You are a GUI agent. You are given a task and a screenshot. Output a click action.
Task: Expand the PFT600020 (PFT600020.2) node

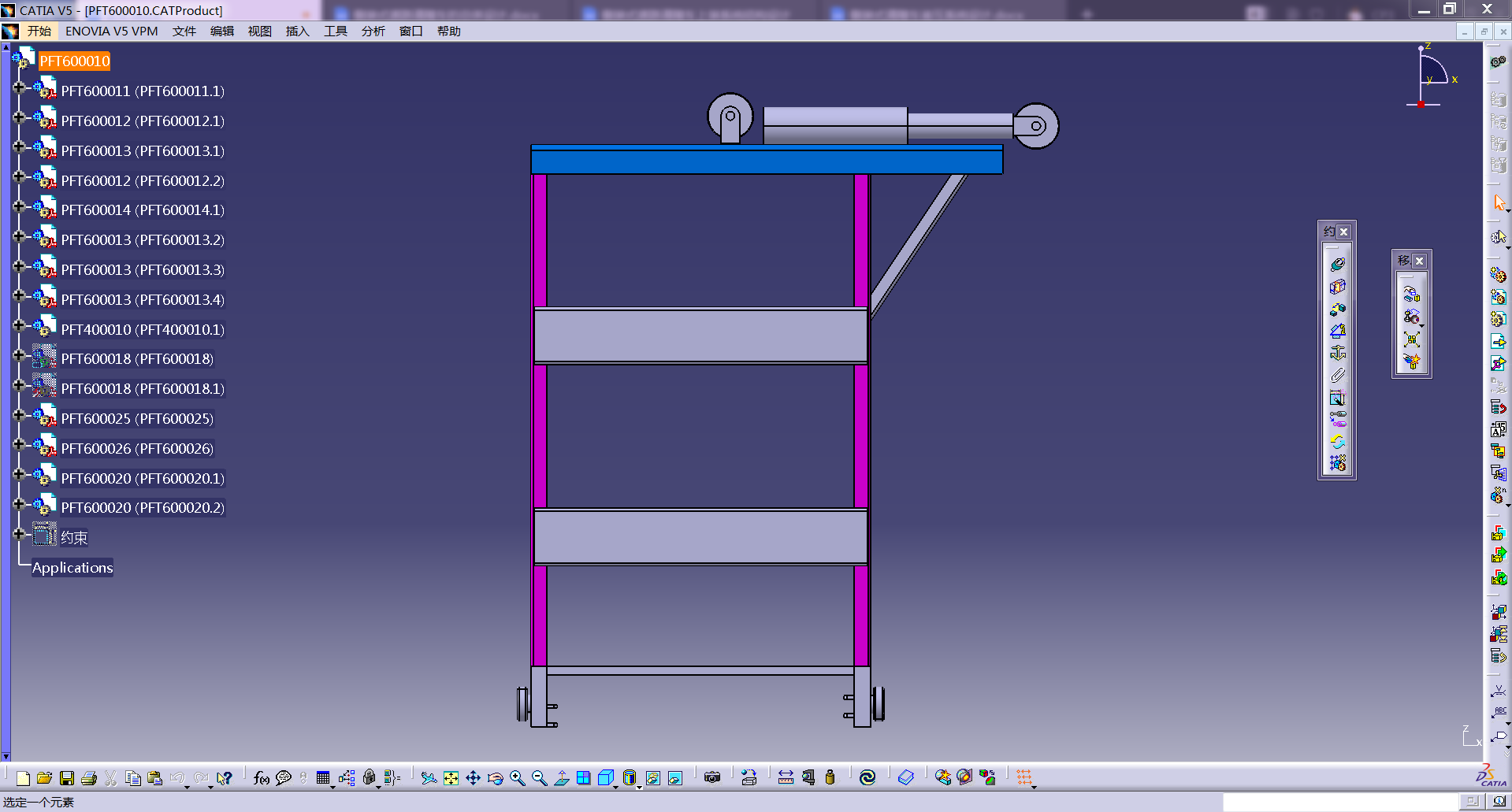pyautogui.click(x=19, y=504)
